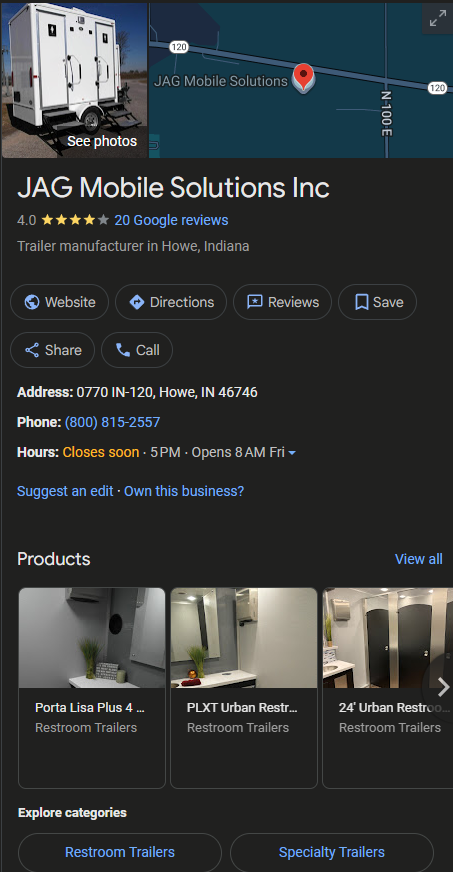The height and width of the screenshot is (872, 453).
Task: Open 20 Google reviews link
Action: point(171,220)
